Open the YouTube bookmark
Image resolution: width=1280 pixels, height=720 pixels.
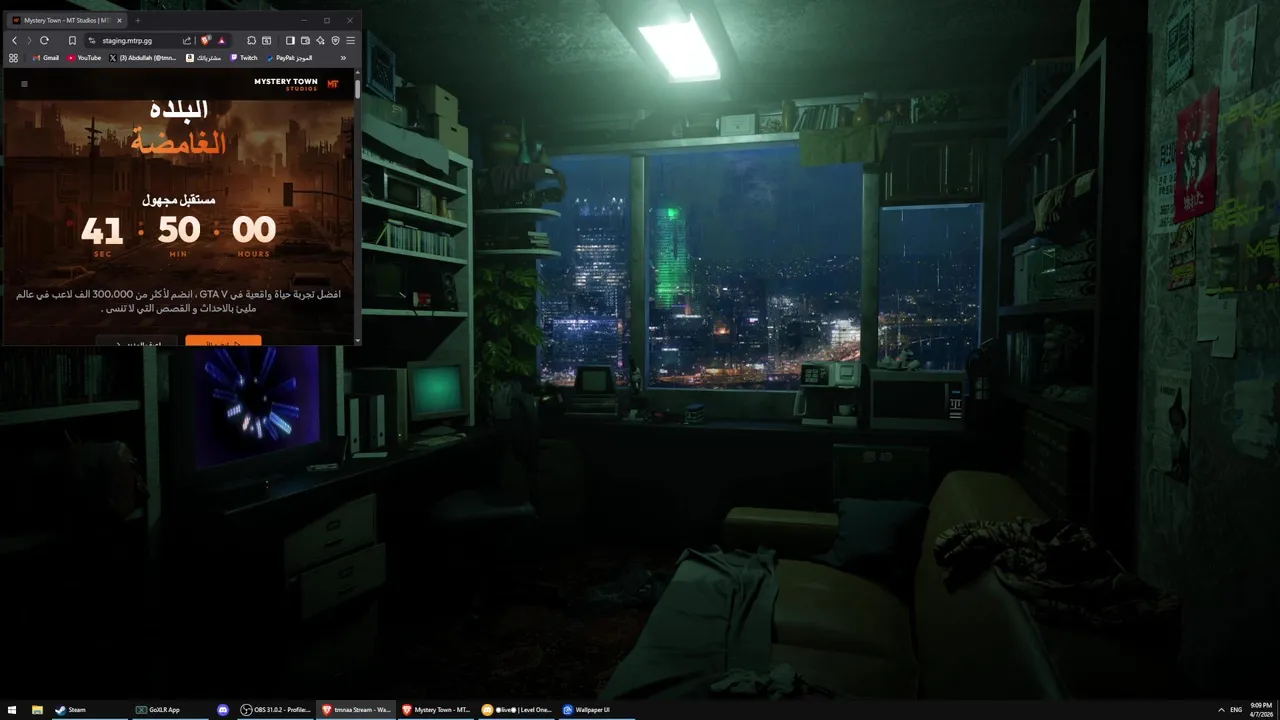(85, 58)
